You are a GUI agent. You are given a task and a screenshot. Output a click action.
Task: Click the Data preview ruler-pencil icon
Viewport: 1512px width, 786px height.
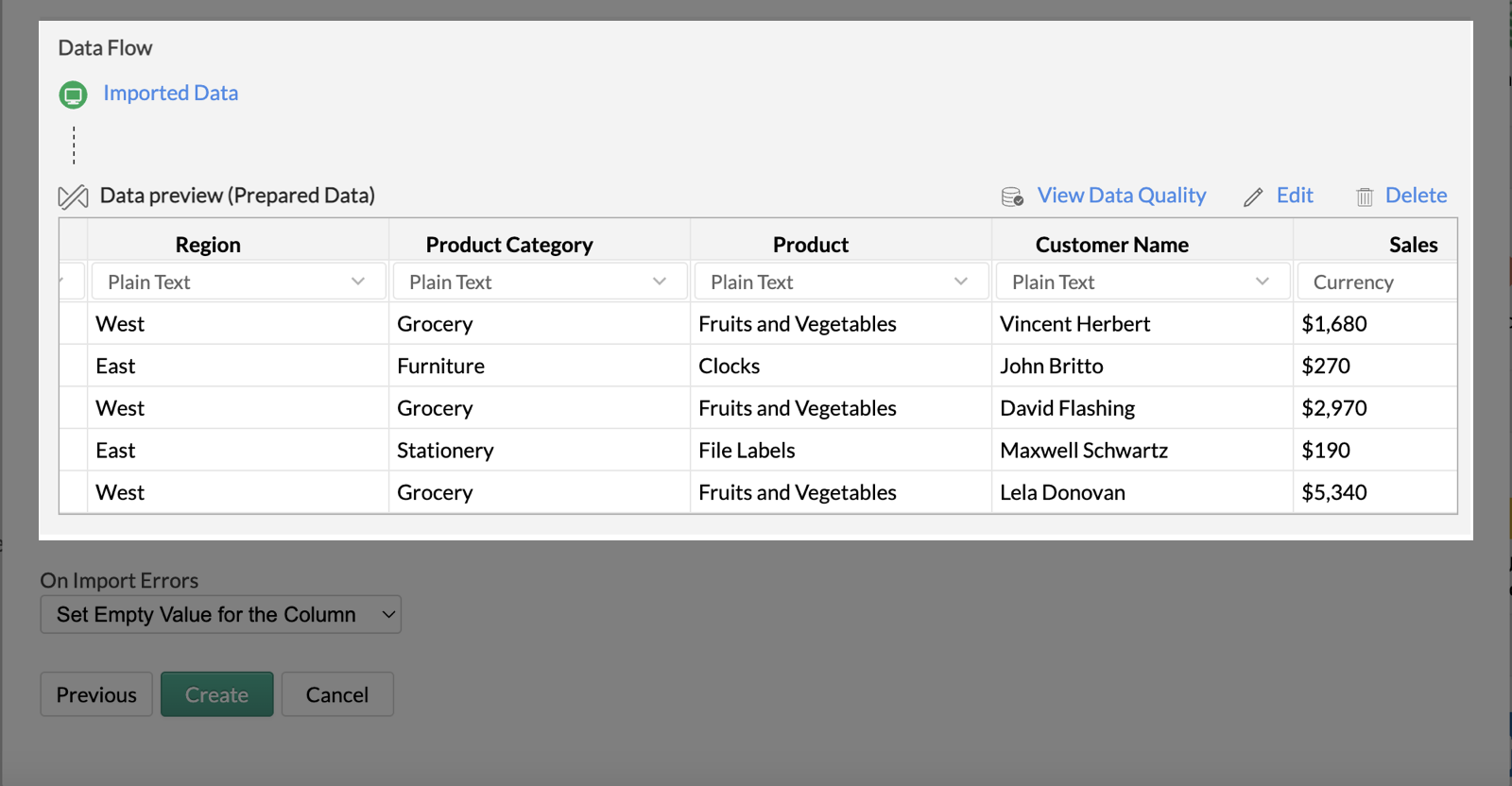click(73, 196)
